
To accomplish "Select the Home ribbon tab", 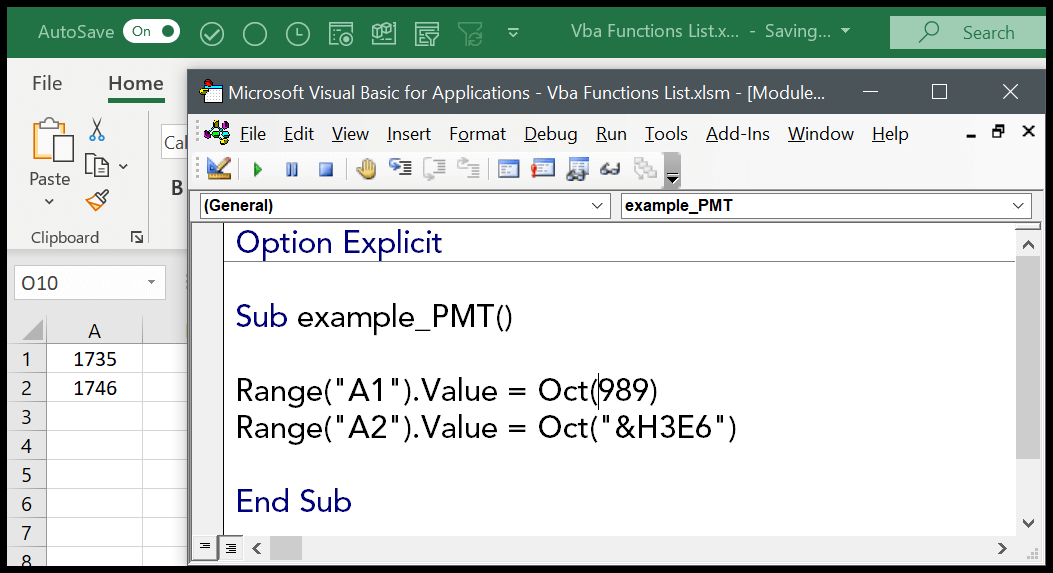I will [x=135, y=84].
